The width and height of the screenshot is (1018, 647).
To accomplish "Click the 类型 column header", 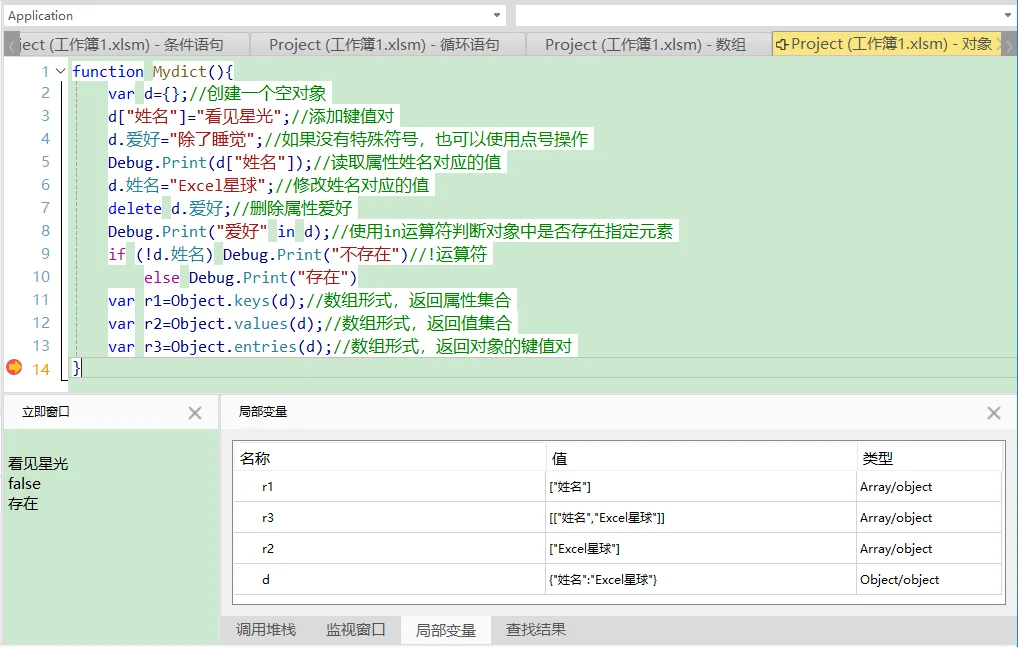I will [930, 458].
